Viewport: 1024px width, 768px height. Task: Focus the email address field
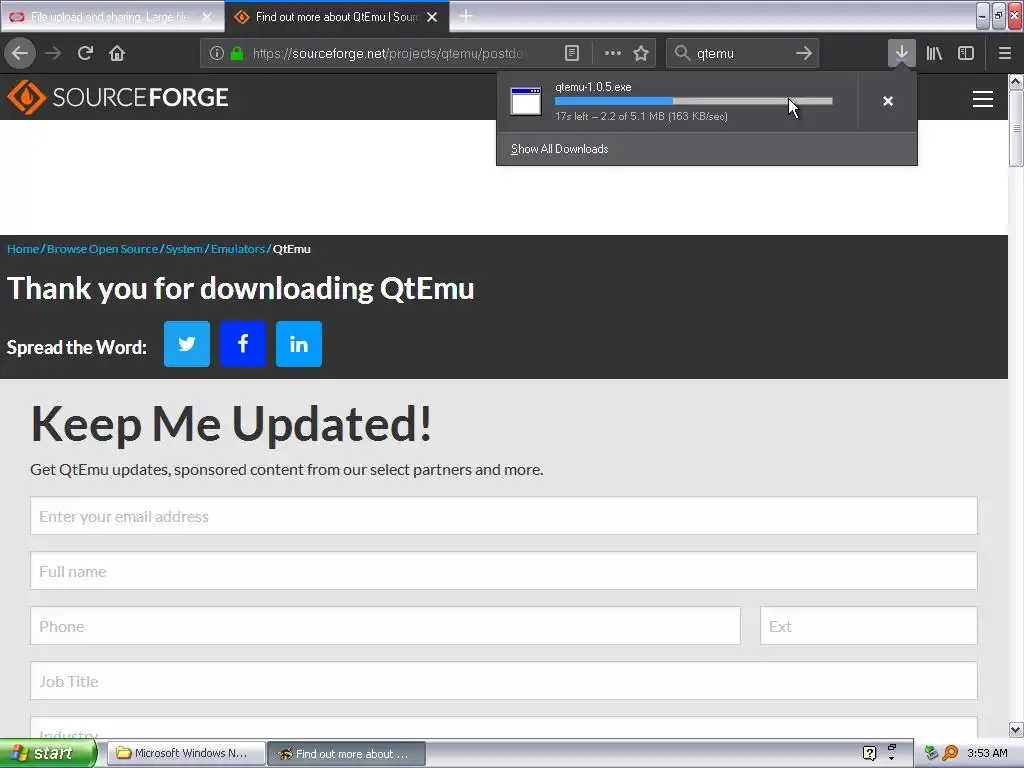coord(504,516)
